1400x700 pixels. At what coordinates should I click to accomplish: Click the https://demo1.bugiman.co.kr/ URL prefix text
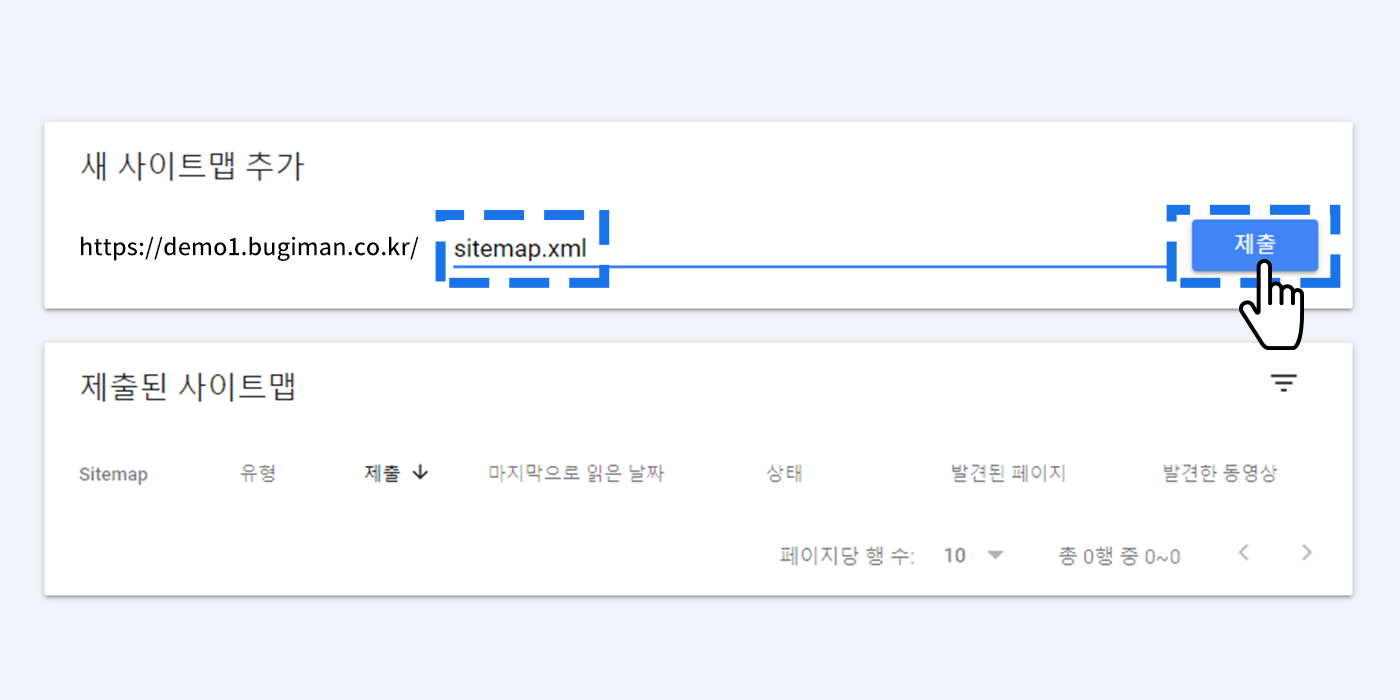coord(249,247)
